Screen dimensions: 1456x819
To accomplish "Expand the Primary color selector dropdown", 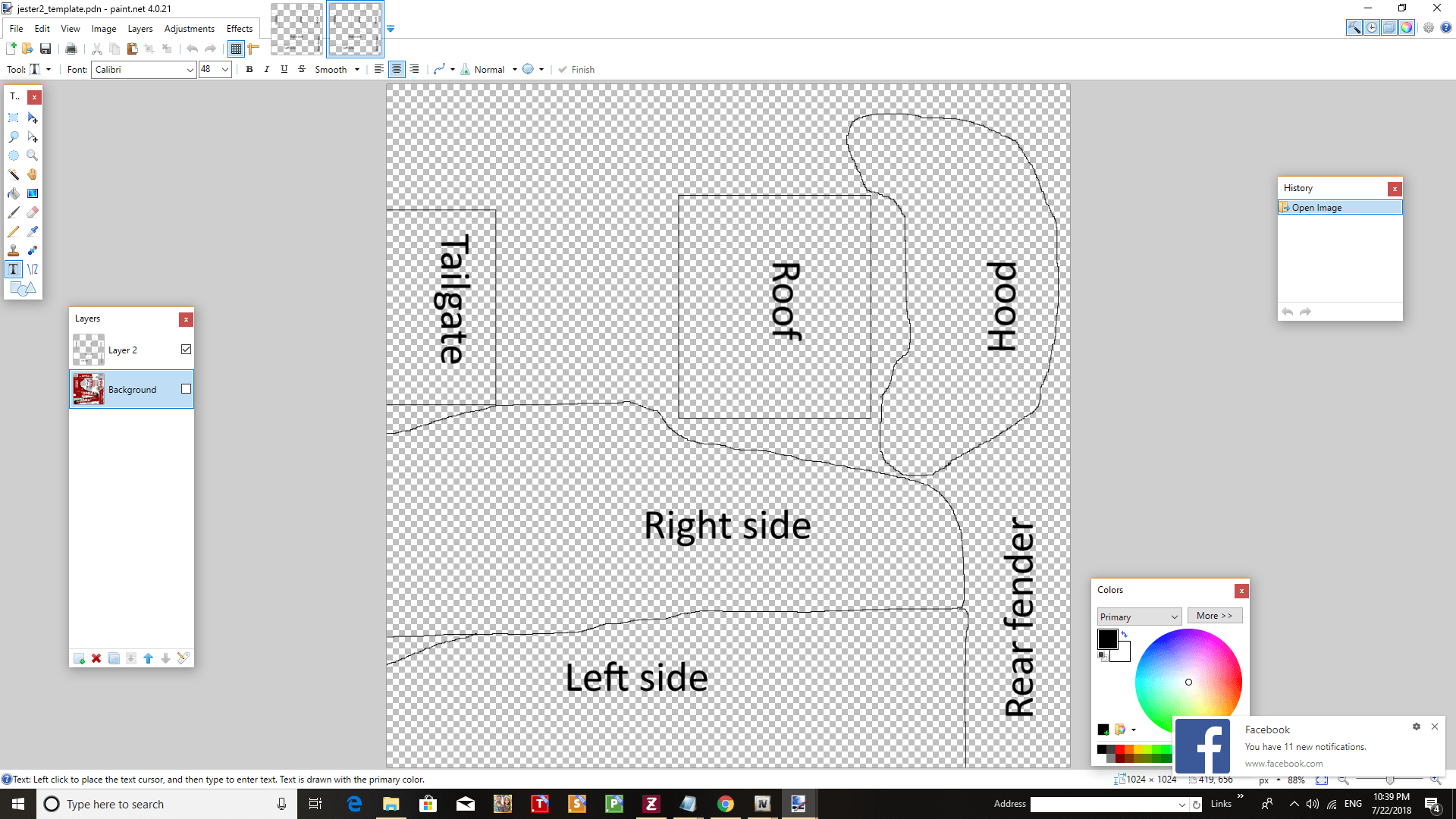I will point(1174,617).
